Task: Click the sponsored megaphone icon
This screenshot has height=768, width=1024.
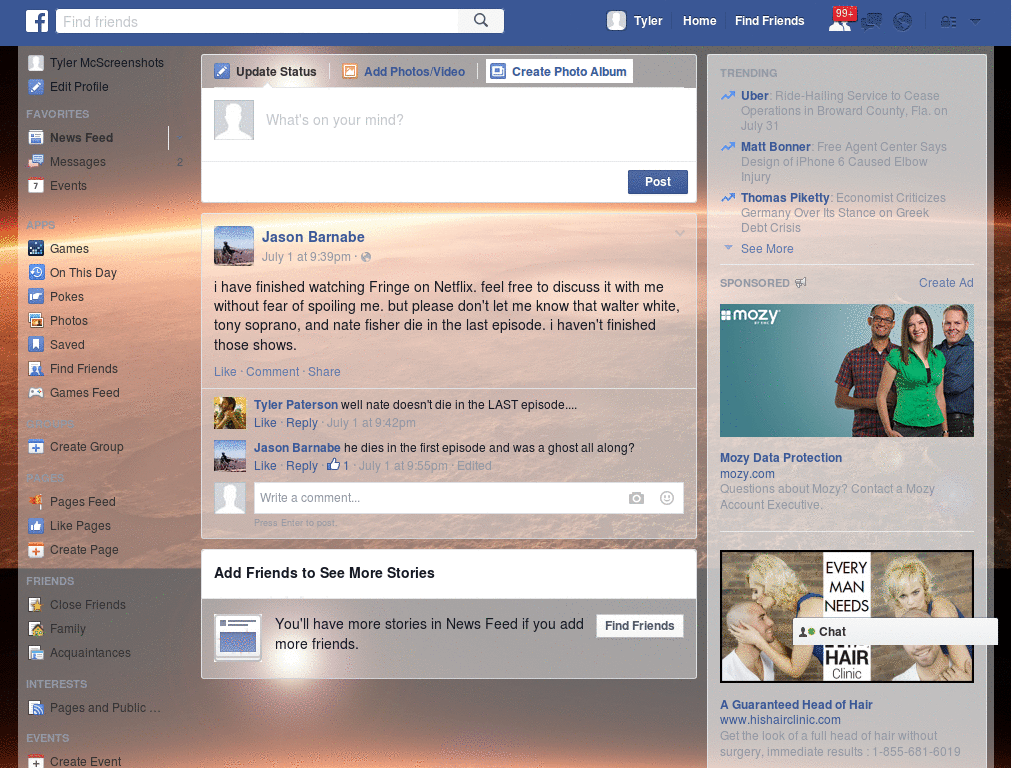Action: [x=800, y=283]
